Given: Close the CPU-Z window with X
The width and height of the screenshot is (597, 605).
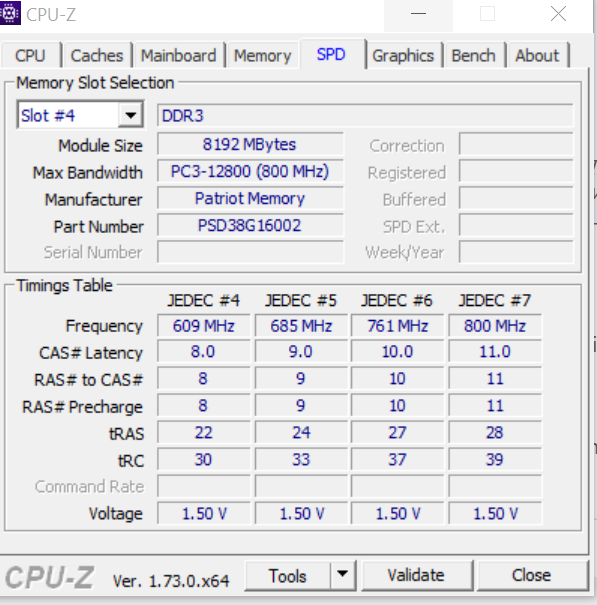Looking at the screenshot, I should click(x=558, y=15).
